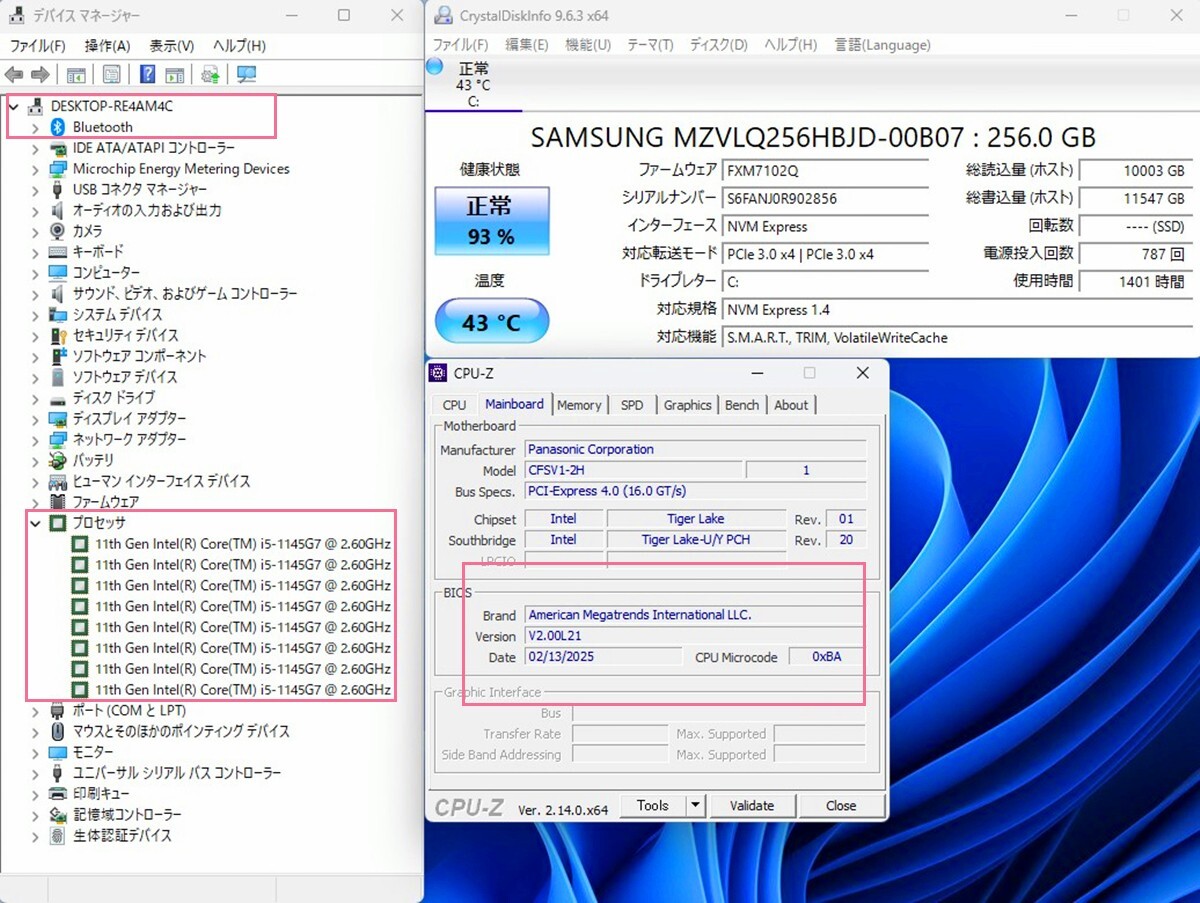Expand USB コネクタ マネージャー
The height and width of the screenshot is (903, 1200).
pyautogui.click(x=36, y=190)
